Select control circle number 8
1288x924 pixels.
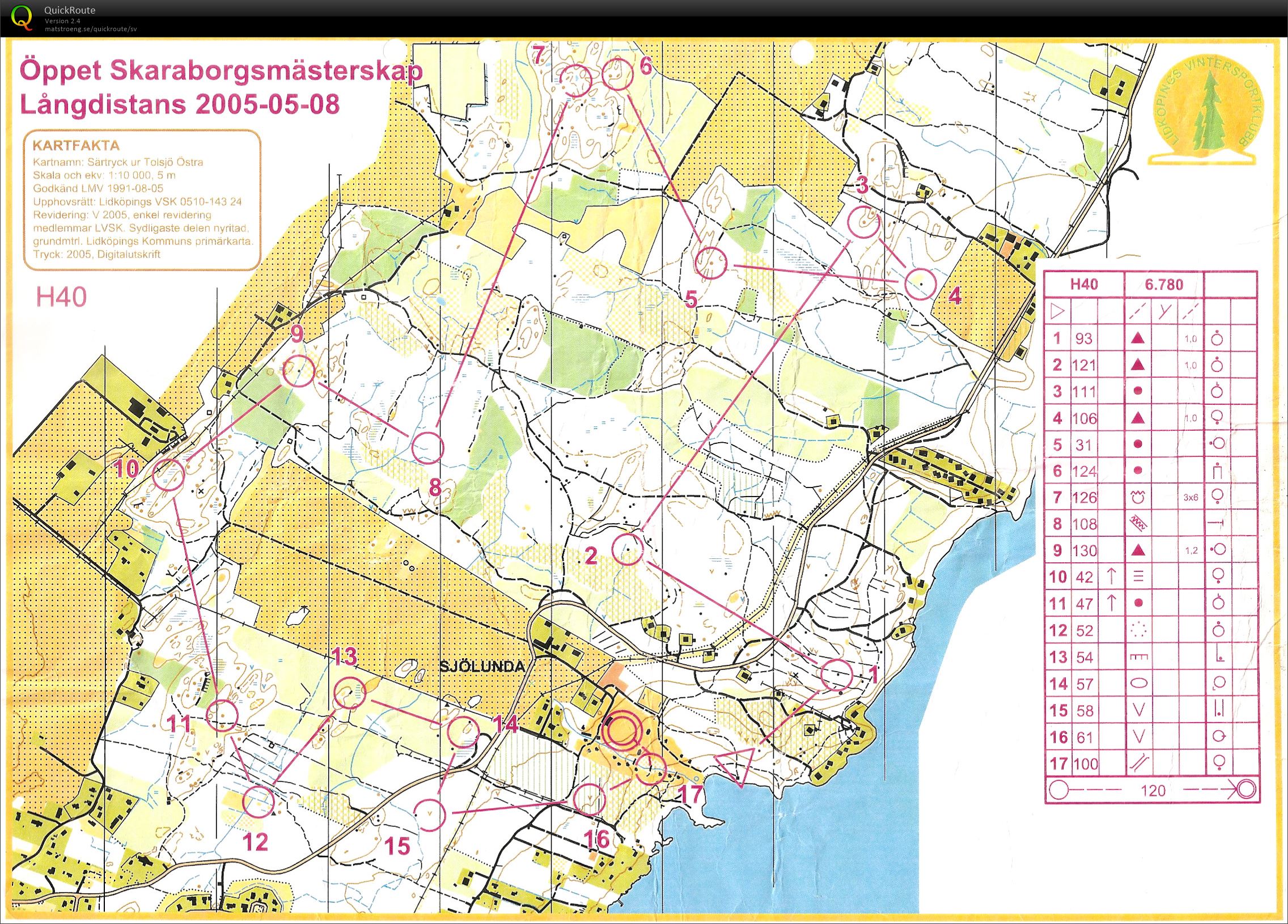[x=427, y=447]
